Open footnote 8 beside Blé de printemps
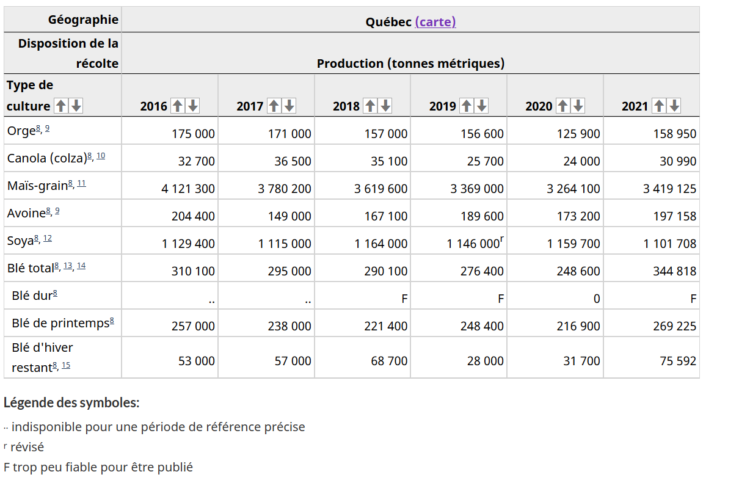 pyautogui.click(x=112, y=321)
